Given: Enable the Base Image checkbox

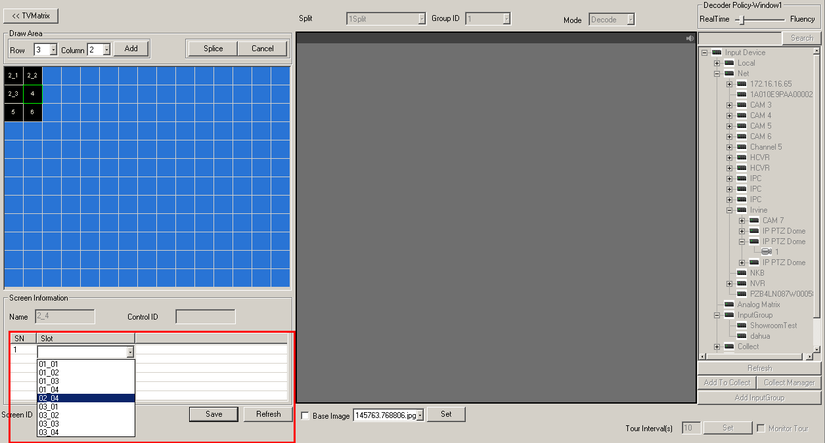Looking at the screenshot, I should [x=305, y=416].
